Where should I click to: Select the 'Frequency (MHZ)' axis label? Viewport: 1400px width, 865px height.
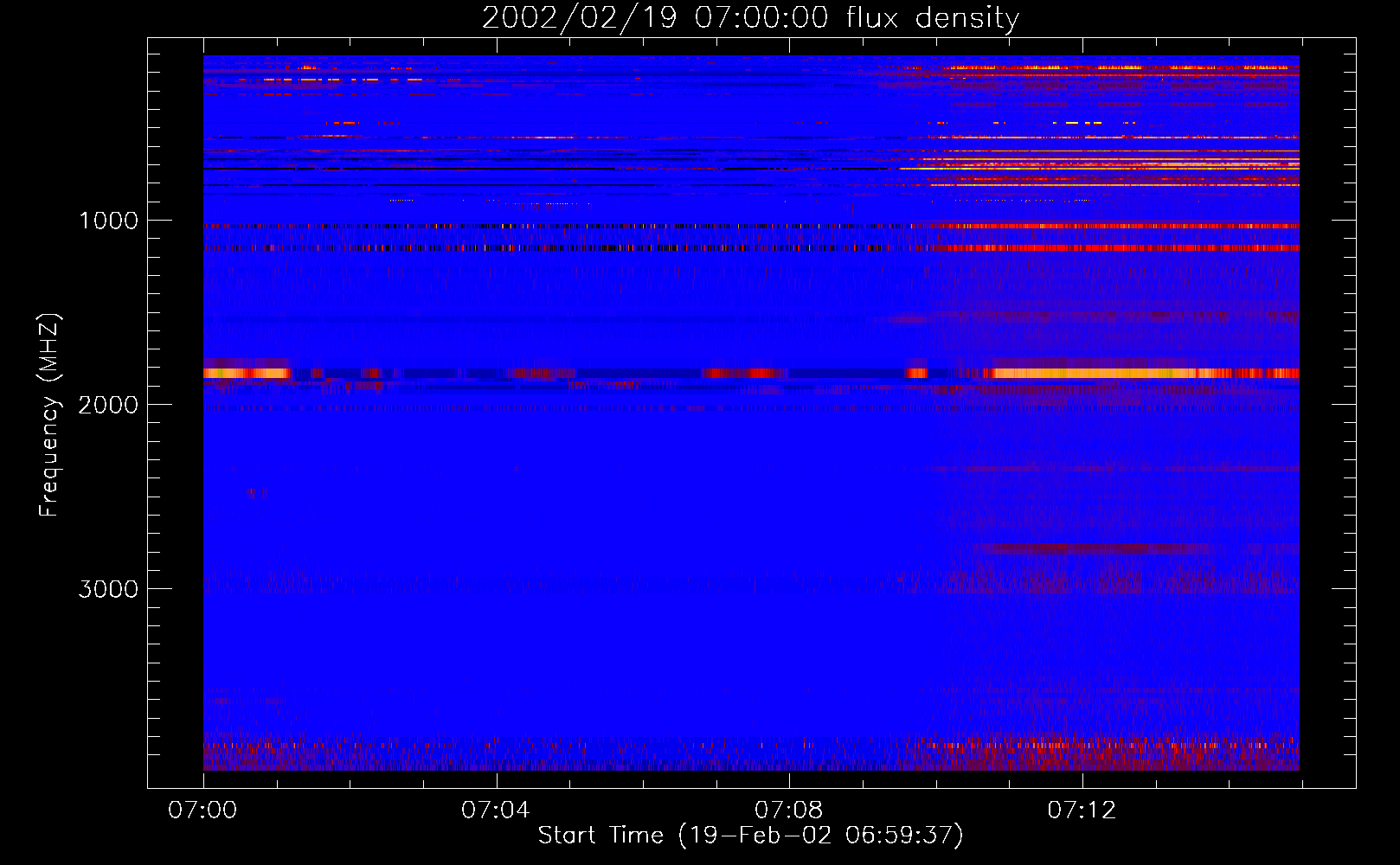tap(49, 415)
